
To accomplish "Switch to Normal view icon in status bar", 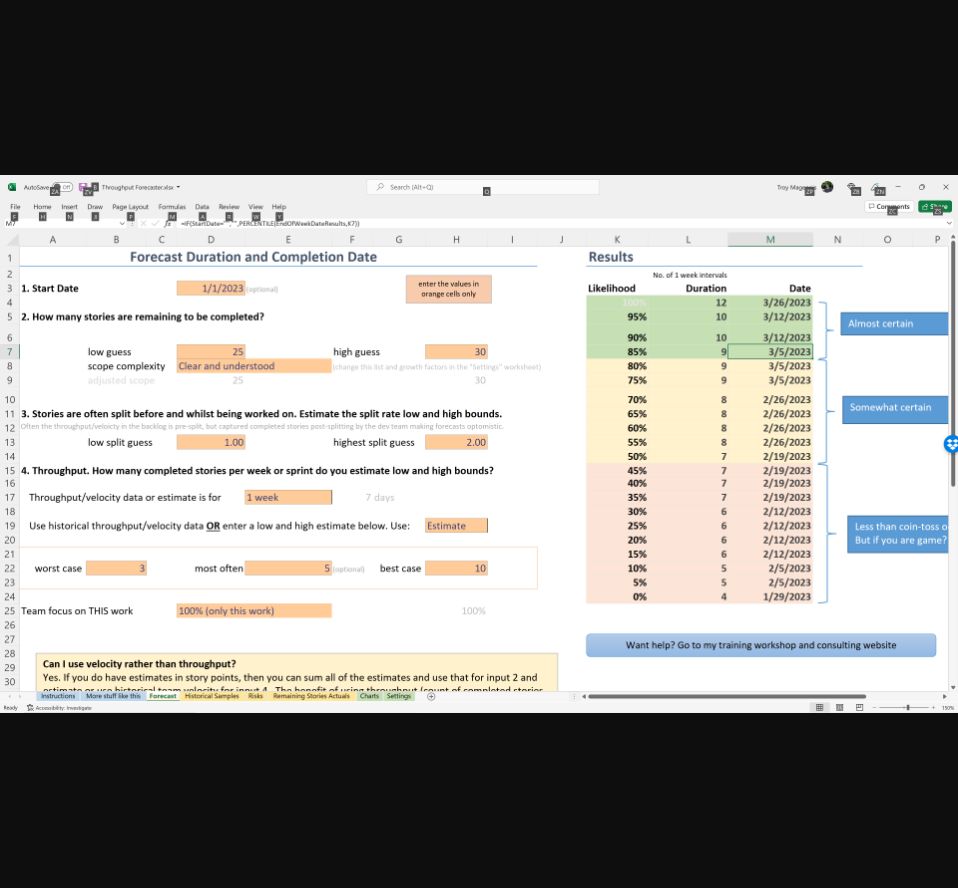I will tap(819, 707).
